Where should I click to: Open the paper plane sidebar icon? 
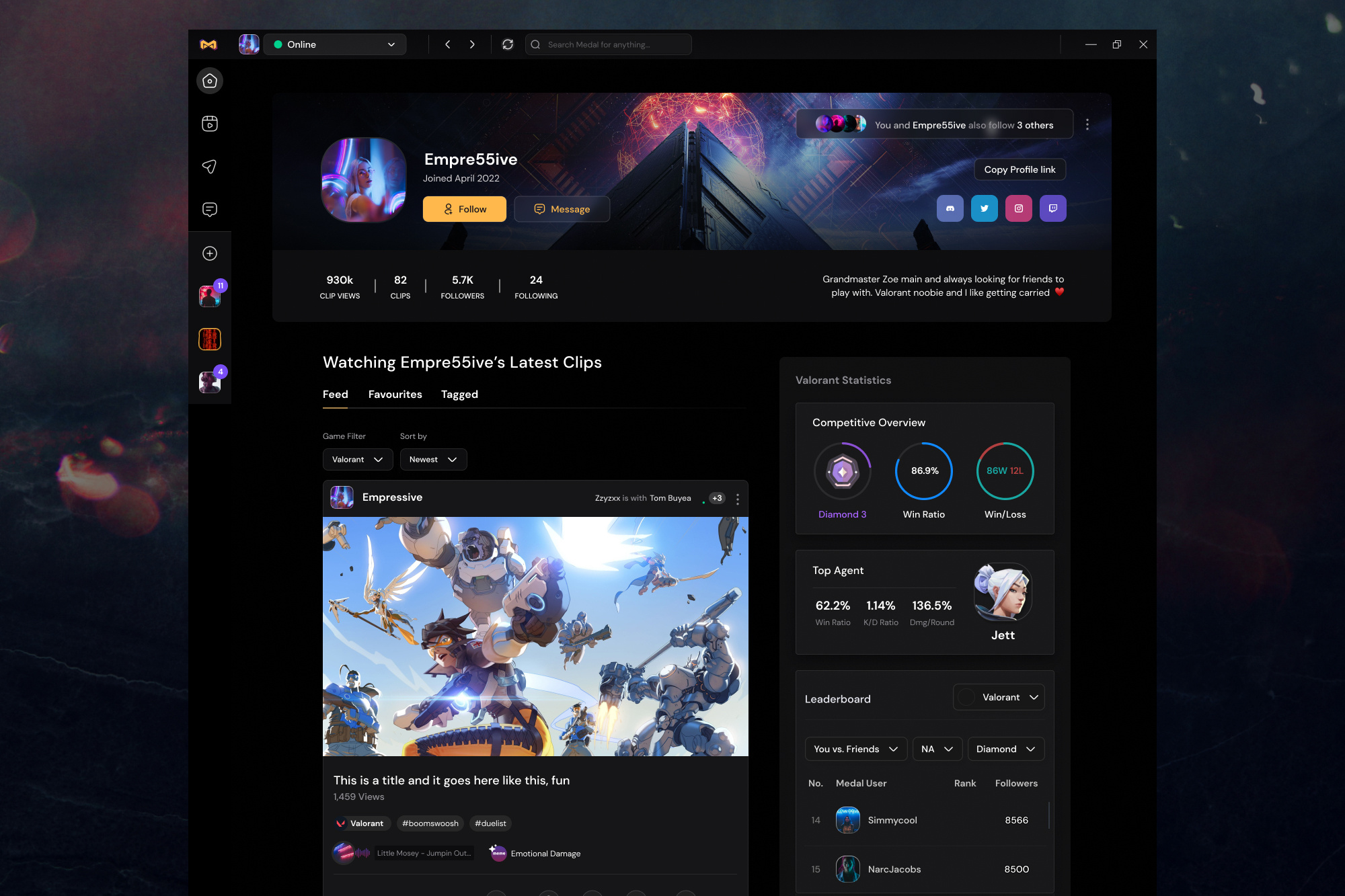tap(210, 167)
